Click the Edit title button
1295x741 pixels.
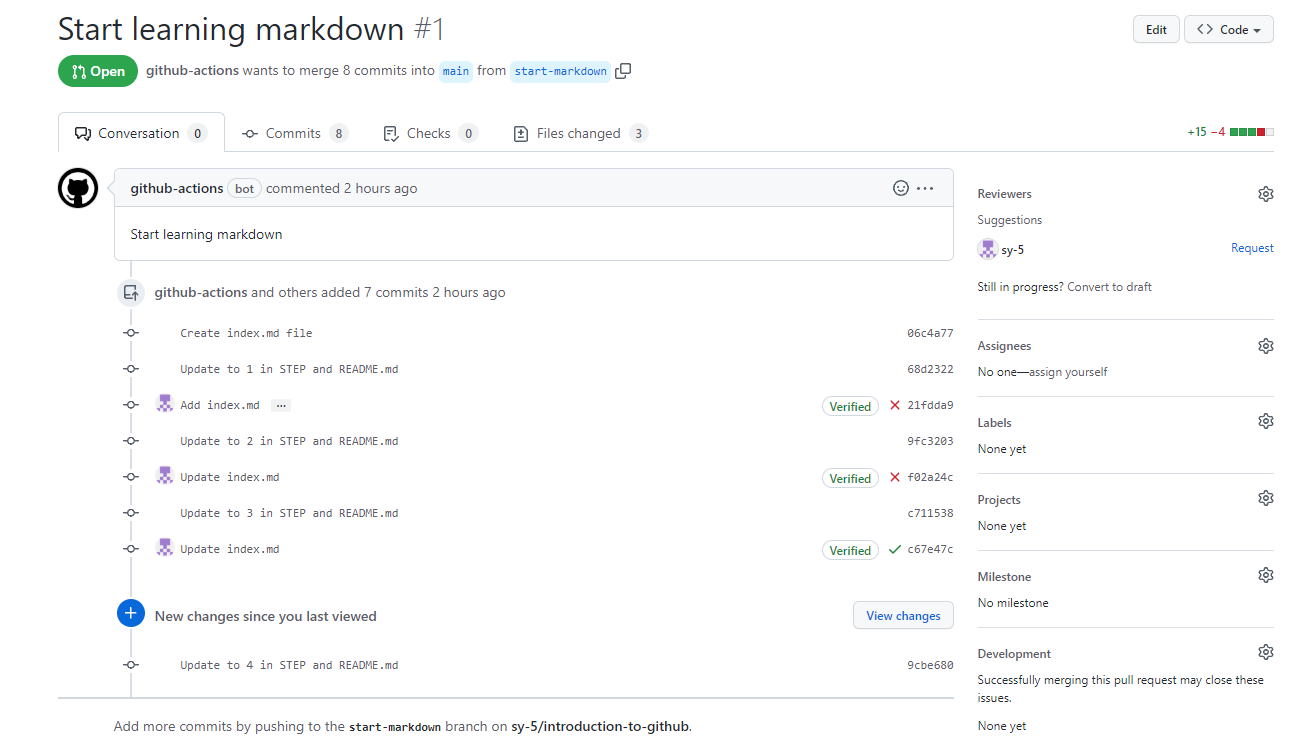click(x=1156, y=30)
